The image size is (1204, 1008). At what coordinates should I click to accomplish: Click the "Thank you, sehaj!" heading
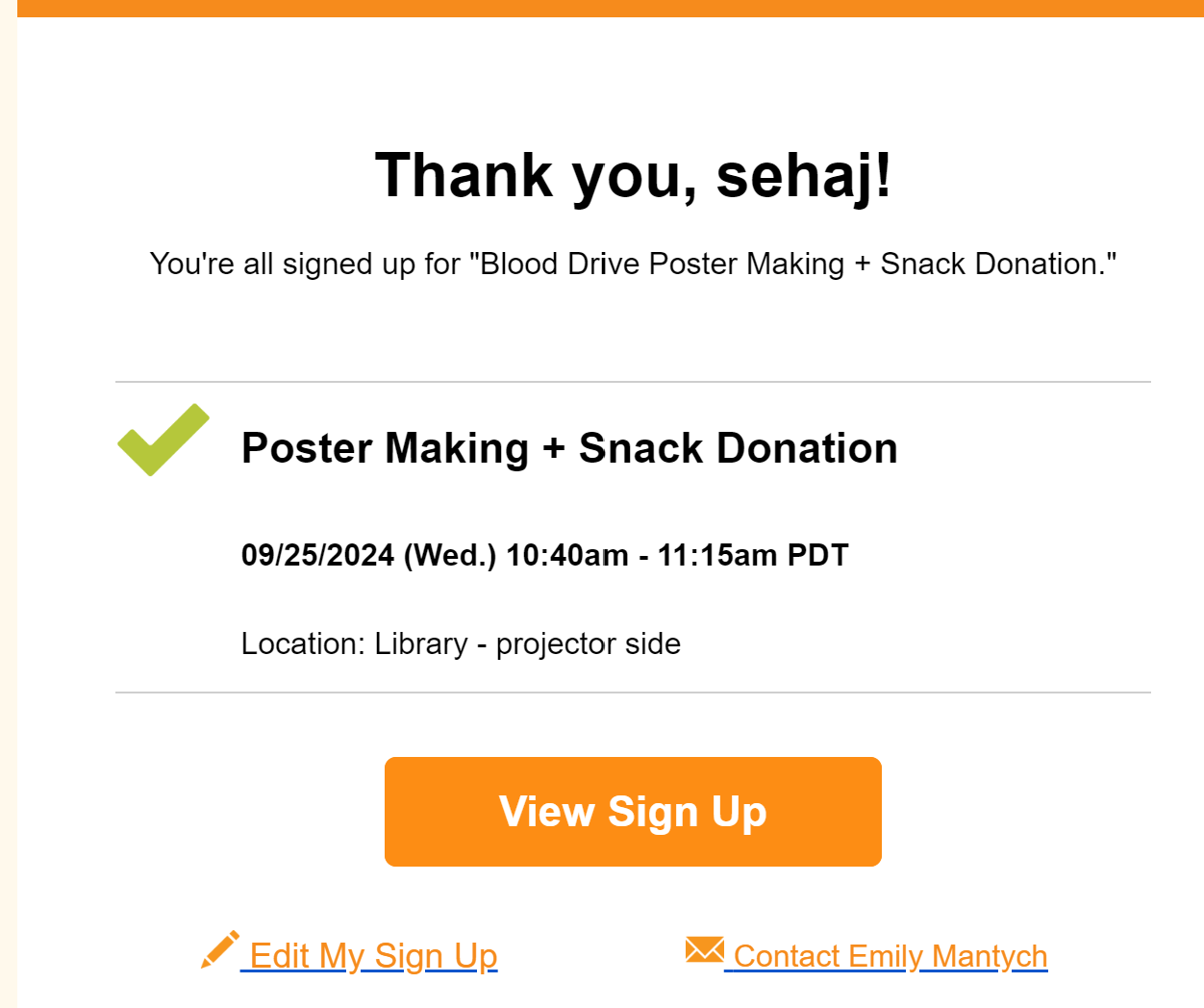pos(633,175)
